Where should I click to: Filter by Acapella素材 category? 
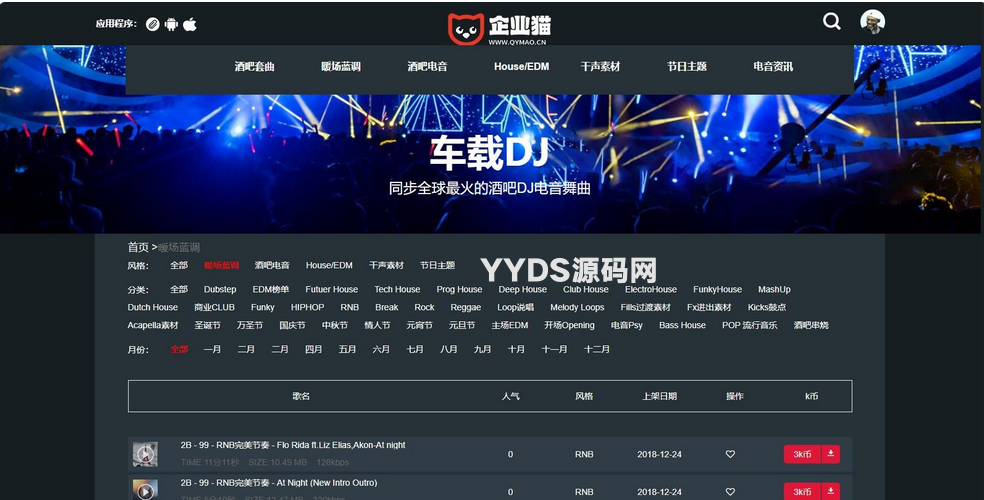click(153, 325)
